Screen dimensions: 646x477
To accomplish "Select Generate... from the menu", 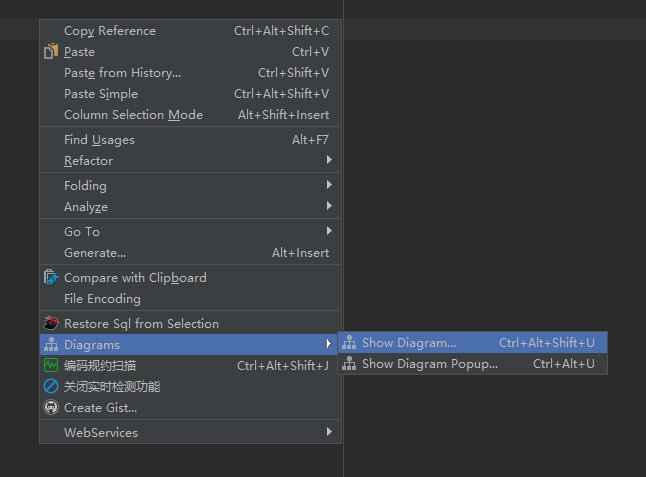I will click(x=190, y=253).
